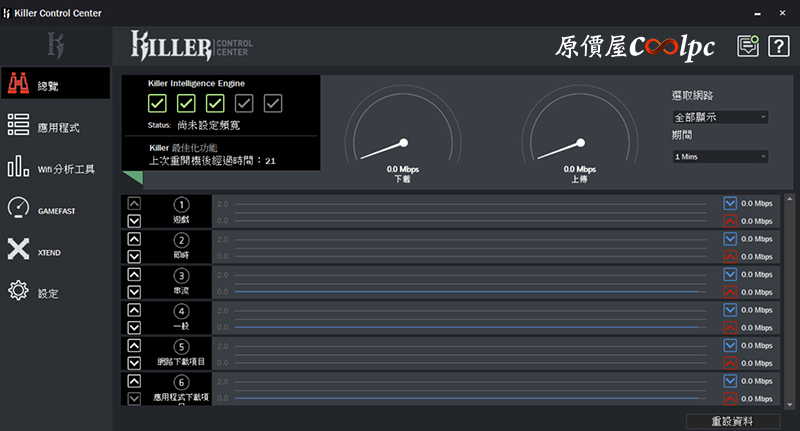
Task: Move priority 5 網路下載項目 up
Action: click(x=134, y=345)
